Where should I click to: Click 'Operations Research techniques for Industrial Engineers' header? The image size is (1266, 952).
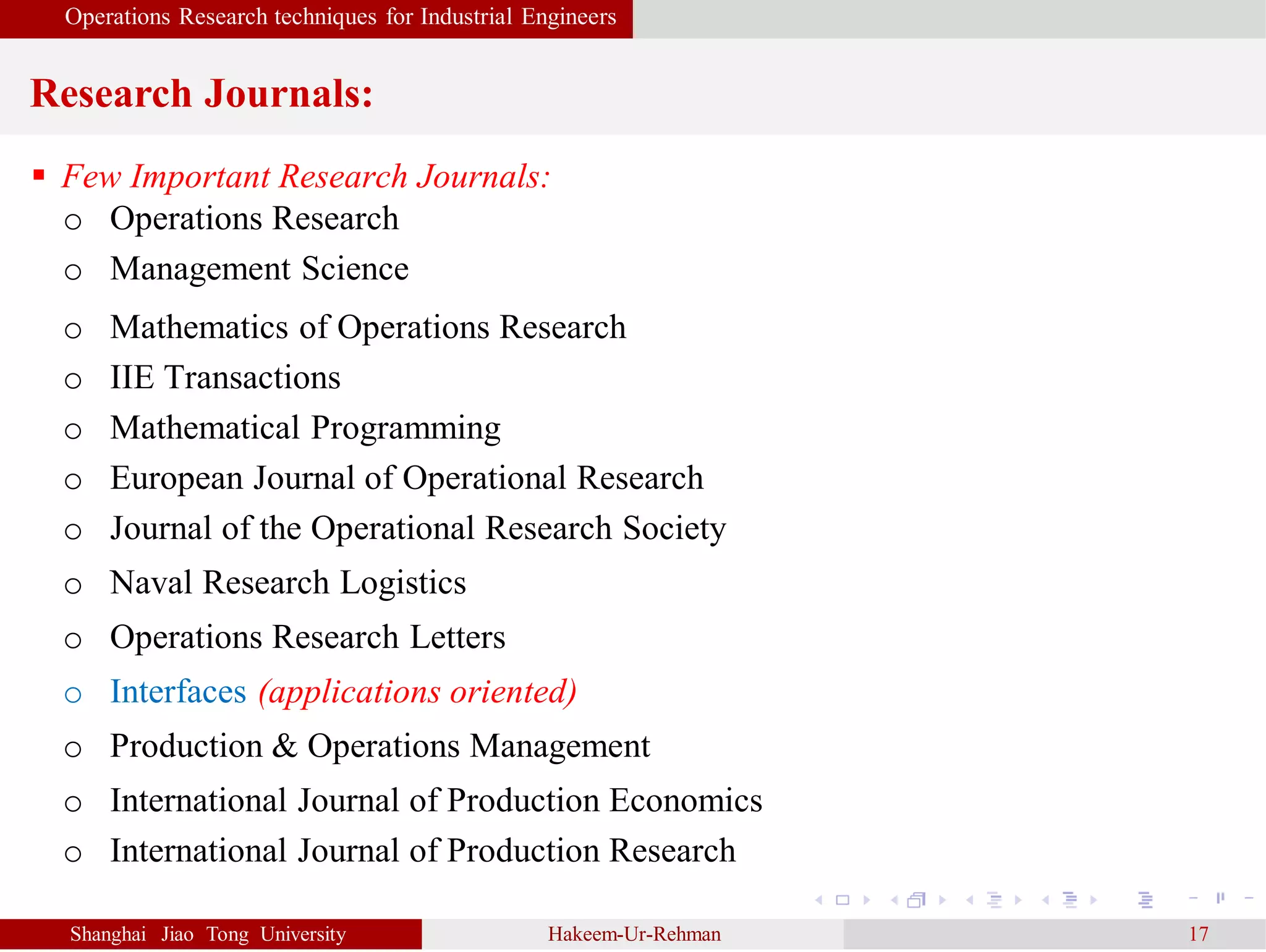coord(341,17)
